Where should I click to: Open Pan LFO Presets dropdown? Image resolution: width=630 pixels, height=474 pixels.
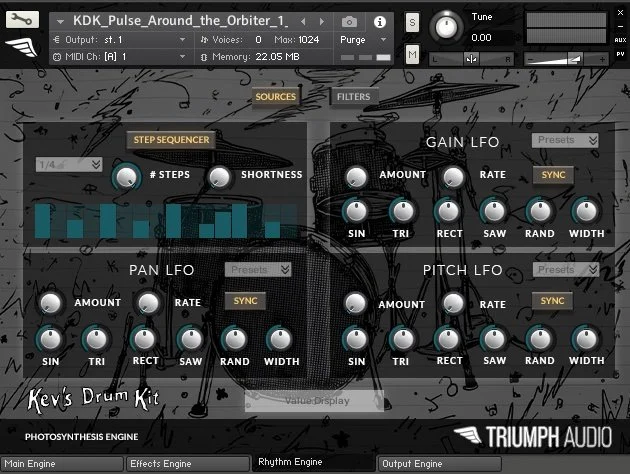258,270
